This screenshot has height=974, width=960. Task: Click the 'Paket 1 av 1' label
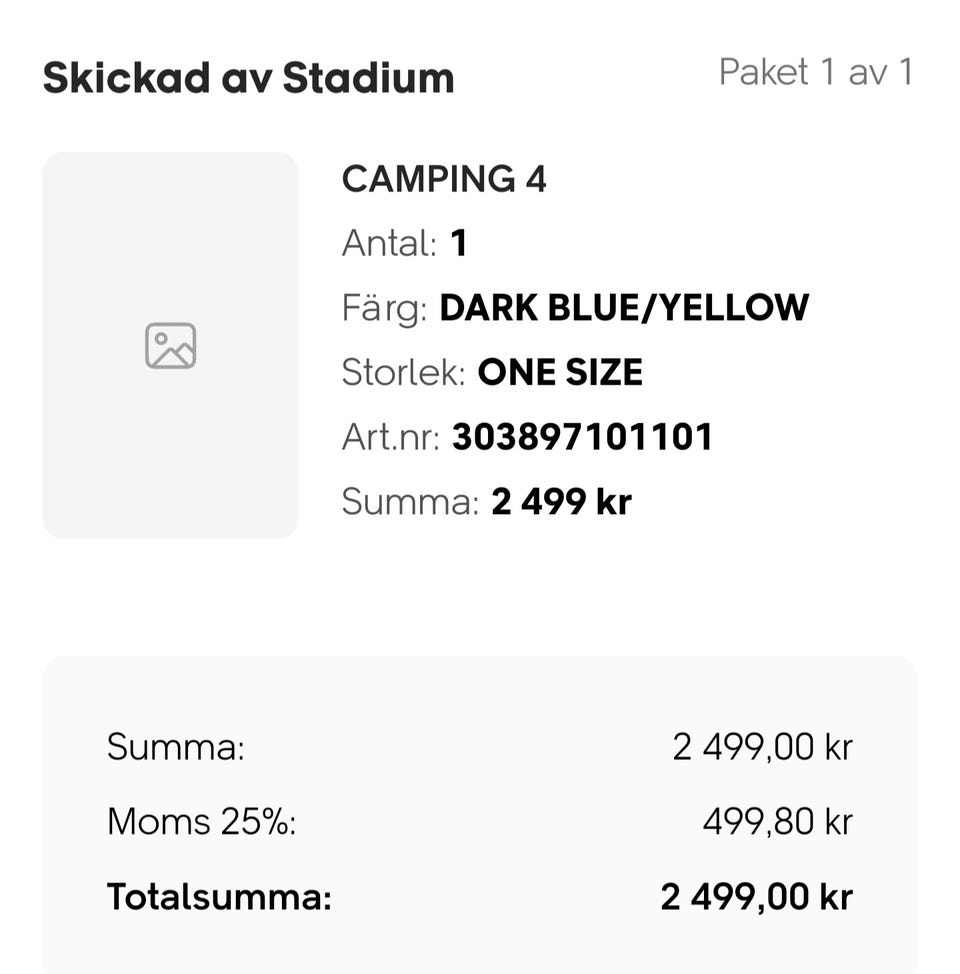[815, 72]
